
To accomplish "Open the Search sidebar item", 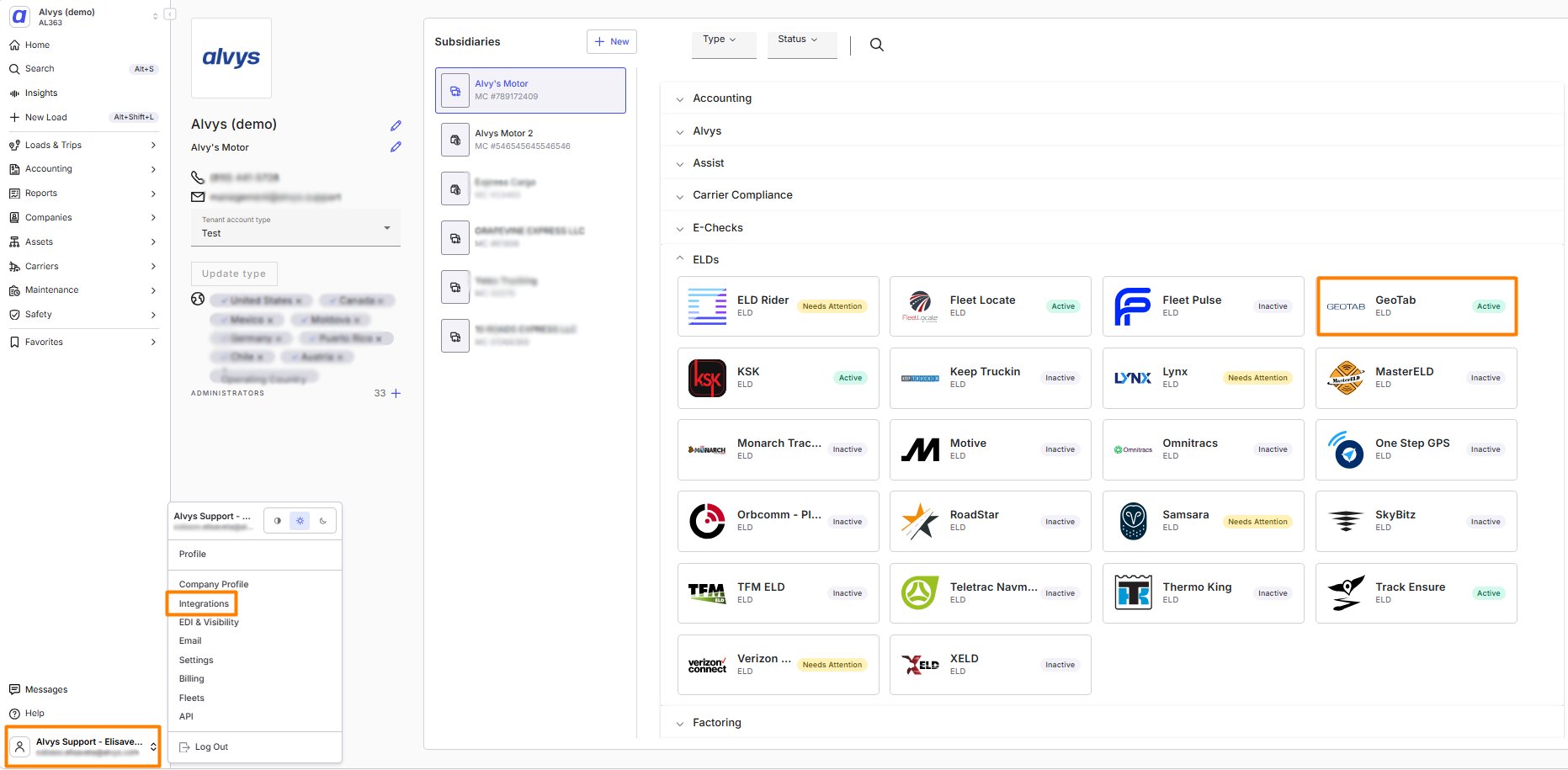I will [x=83, y=68].
